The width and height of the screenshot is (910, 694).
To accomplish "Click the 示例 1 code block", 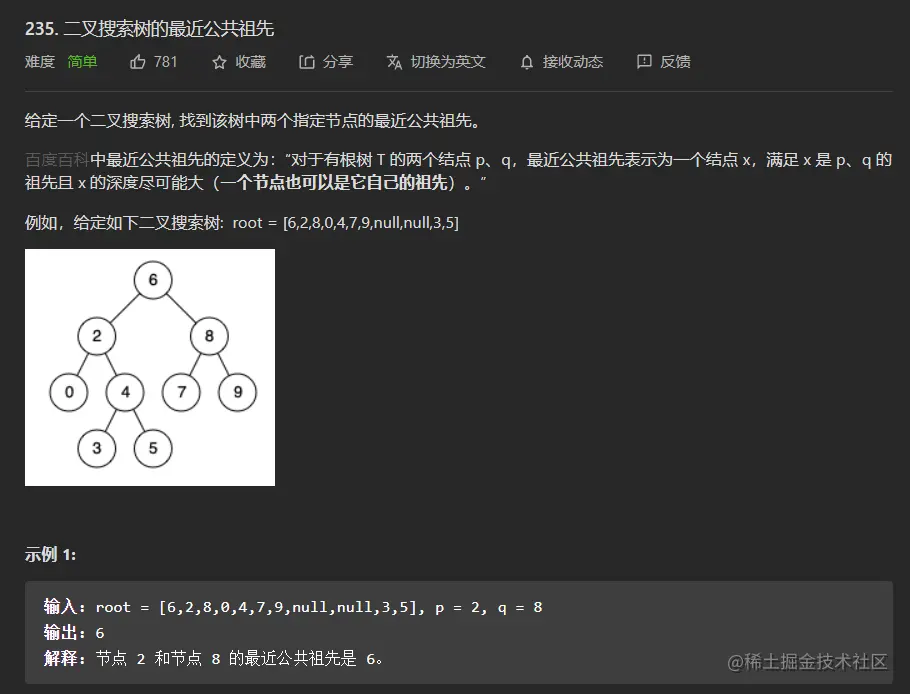I will (x=455, y=630).
